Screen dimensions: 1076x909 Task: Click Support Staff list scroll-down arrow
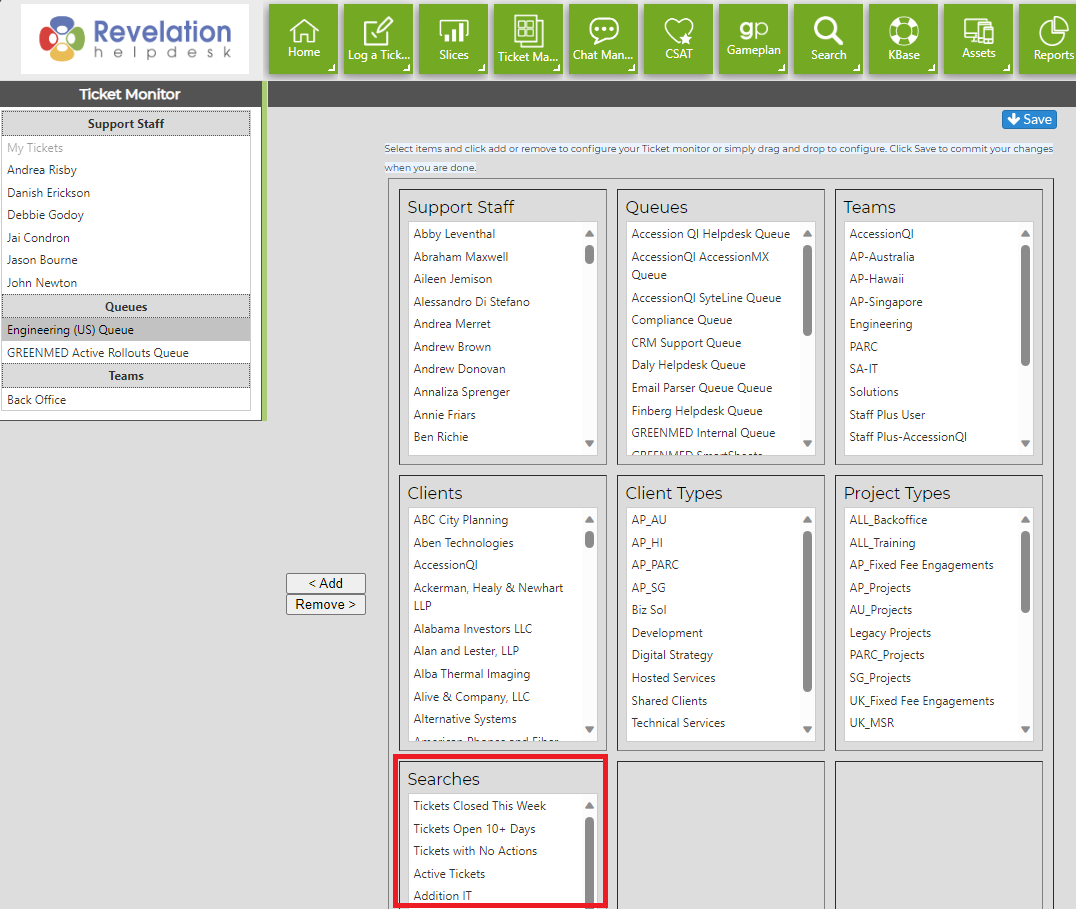point(589,443)
